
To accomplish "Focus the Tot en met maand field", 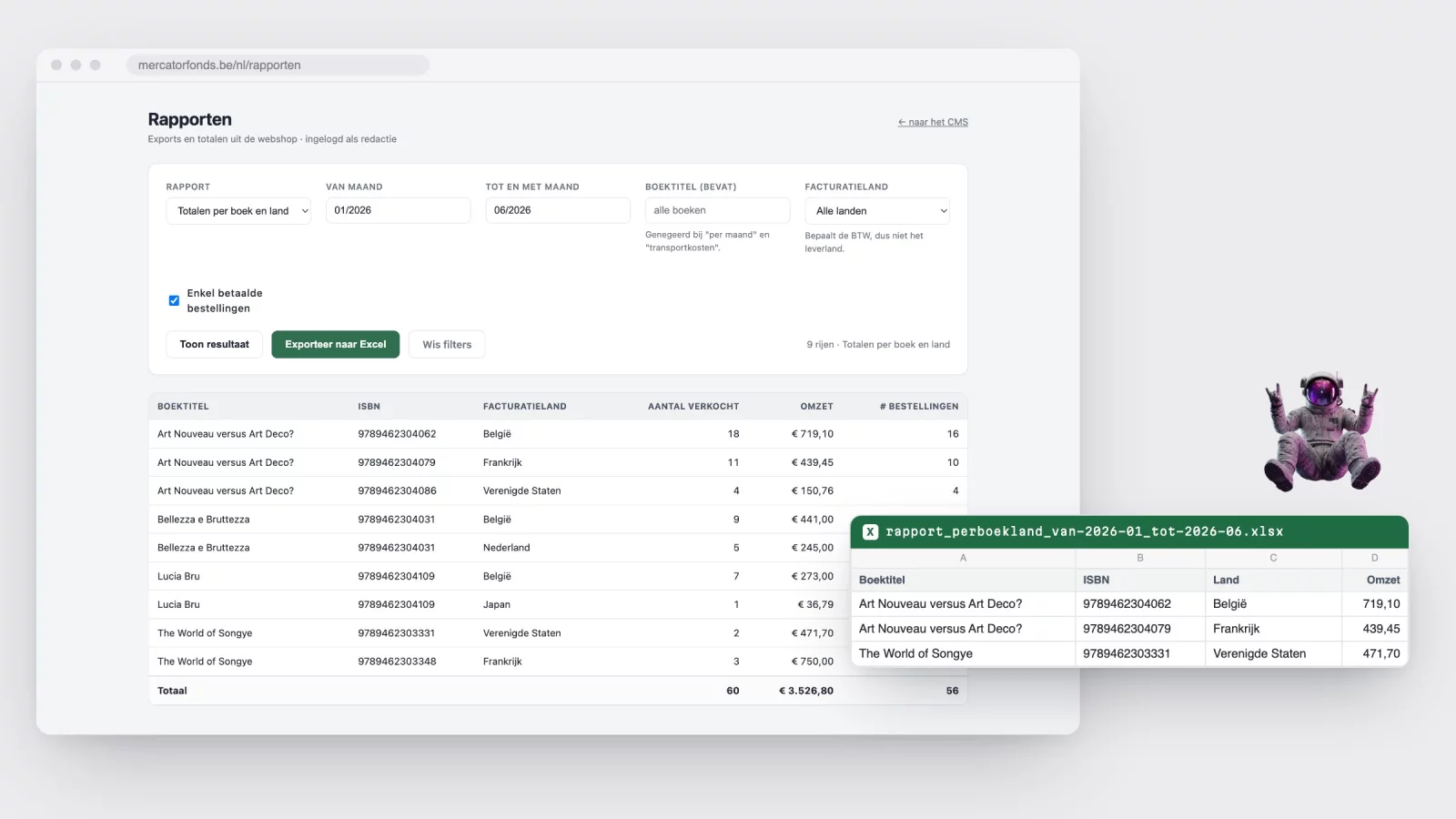I will (x=558, y=210).
